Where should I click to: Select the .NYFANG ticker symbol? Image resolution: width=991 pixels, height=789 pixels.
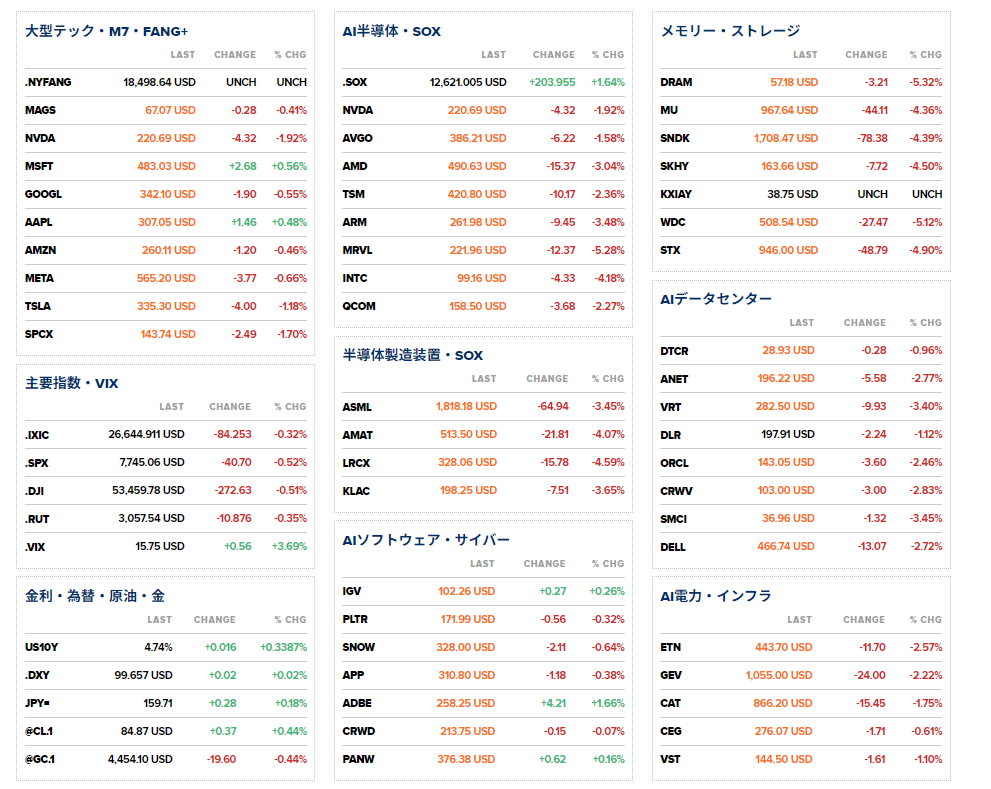coord(48,82)
